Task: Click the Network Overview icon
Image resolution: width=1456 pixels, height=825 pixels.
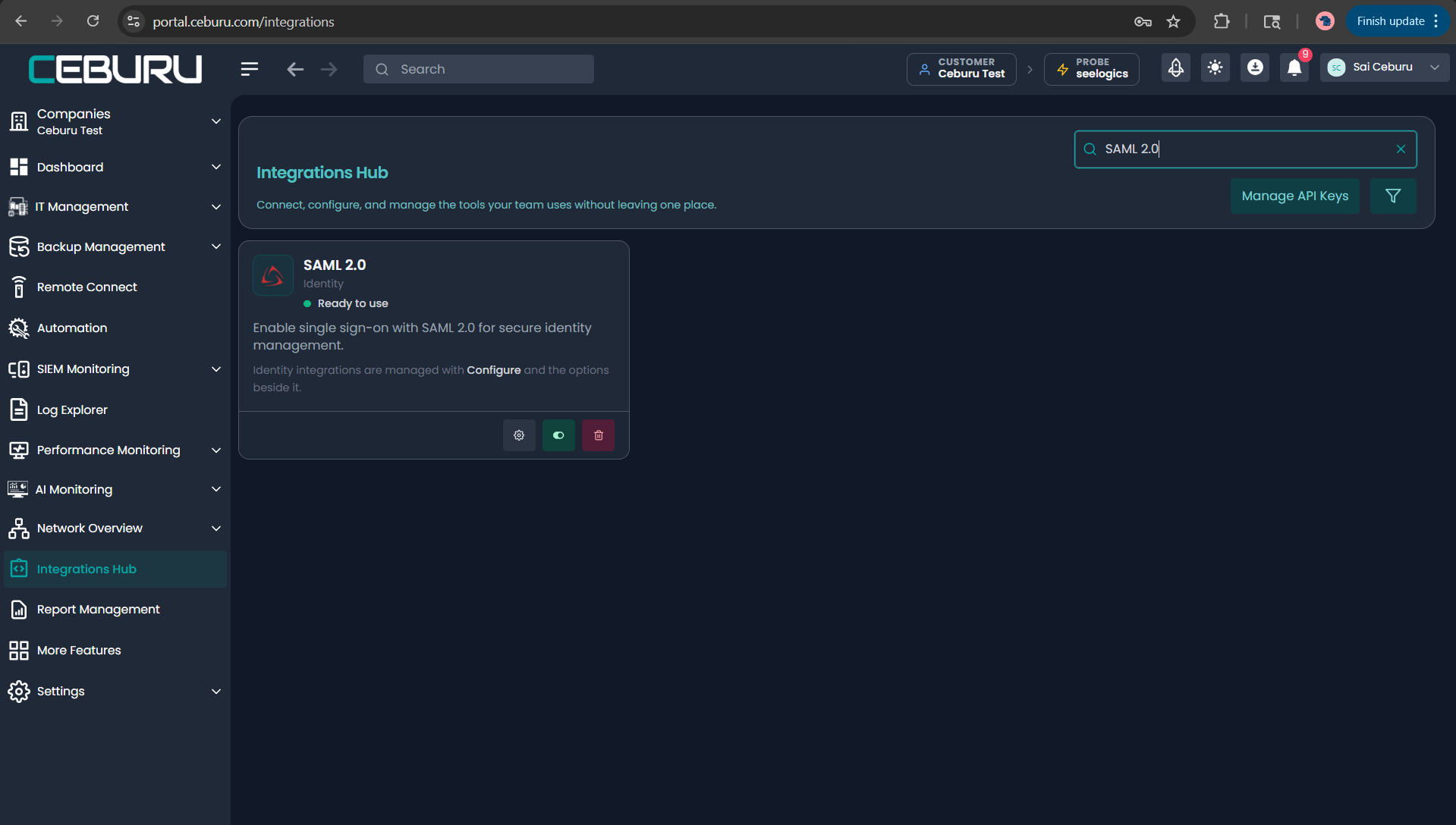Action: 19,529
